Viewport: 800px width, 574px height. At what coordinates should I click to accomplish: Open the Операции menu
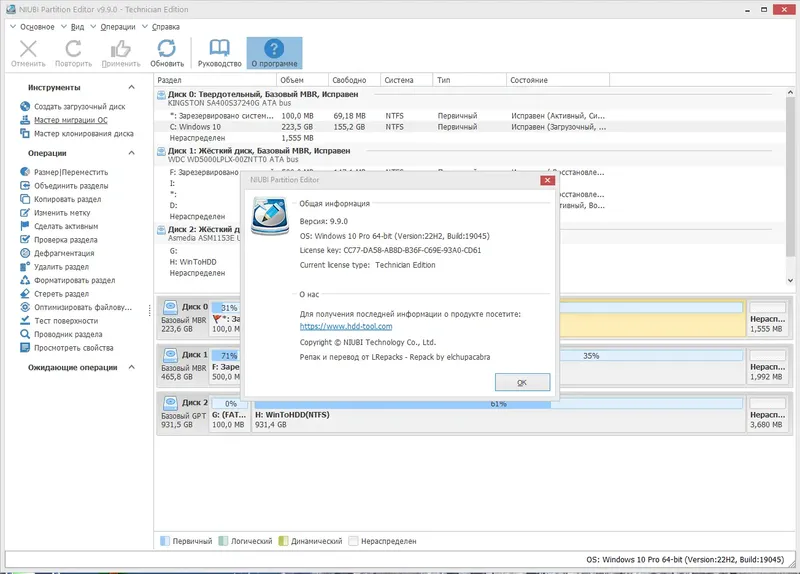(x=113, y=27)
